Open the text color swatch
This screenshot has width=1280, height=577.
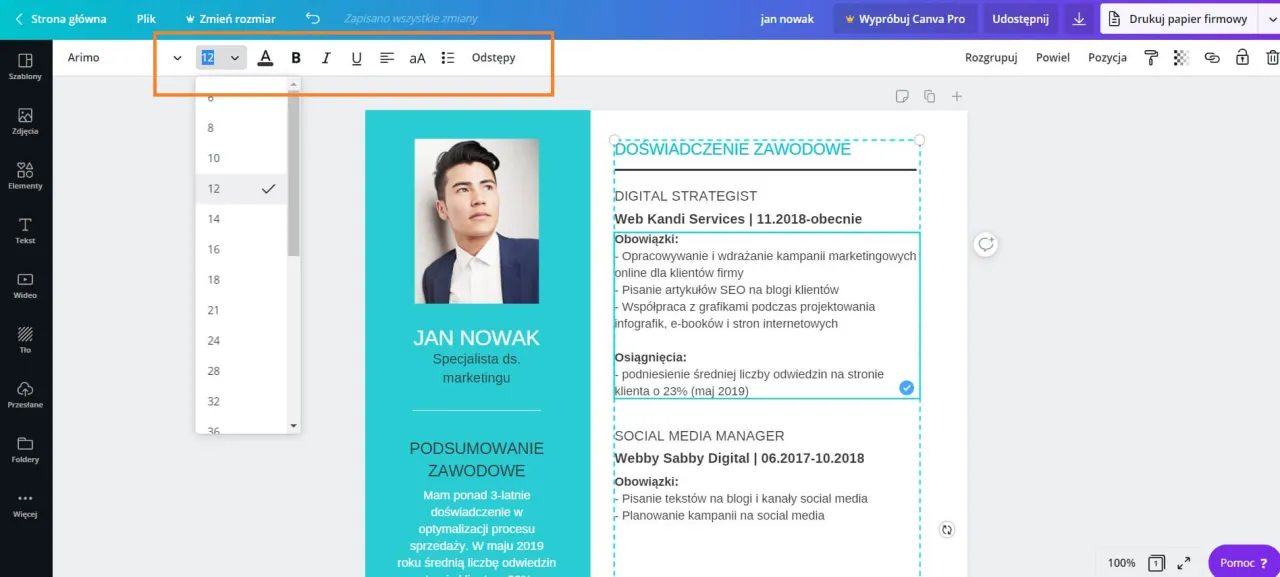click(x=265, y=58)
